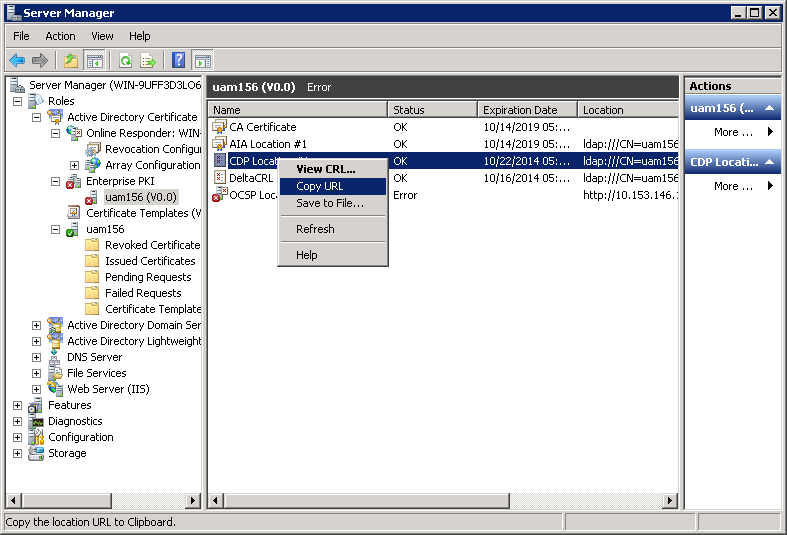Collapse the Active Directory Certificate Services node
This screenshot has height=535, width=787.
[x=37, y=117]
